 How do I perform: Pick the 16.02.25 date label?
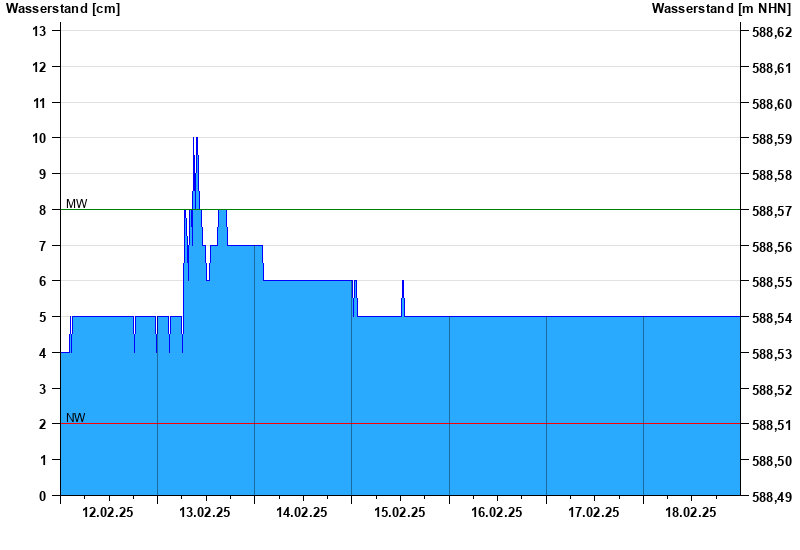pos(496,513)
